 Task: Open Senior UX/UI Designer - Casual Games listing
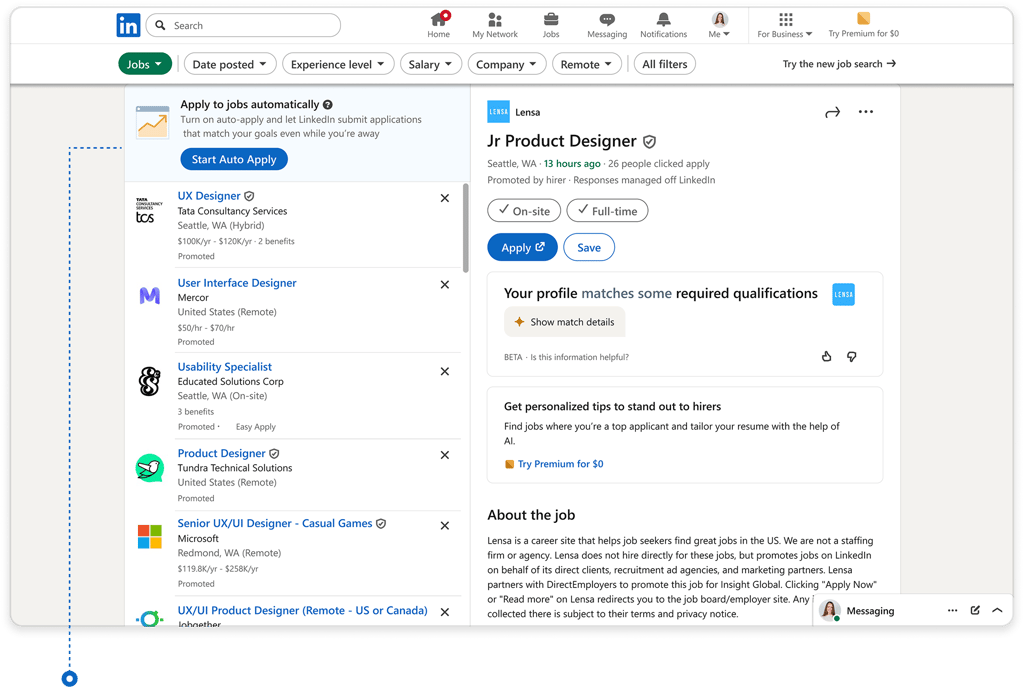point(275,523)
